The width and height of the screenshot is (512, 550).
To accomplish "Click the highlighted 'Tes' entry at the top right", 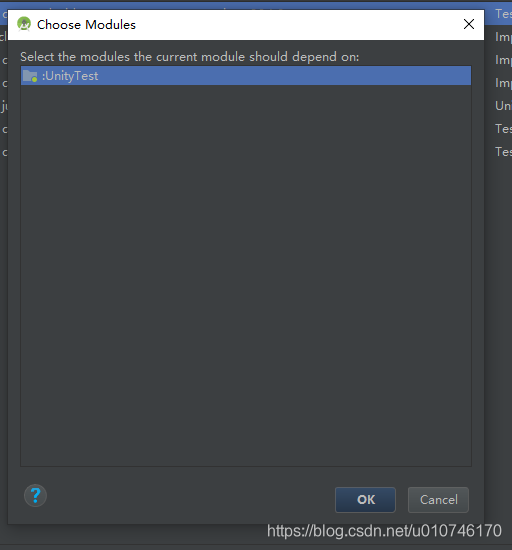I will pyautogui.click(x=503, y=14).
